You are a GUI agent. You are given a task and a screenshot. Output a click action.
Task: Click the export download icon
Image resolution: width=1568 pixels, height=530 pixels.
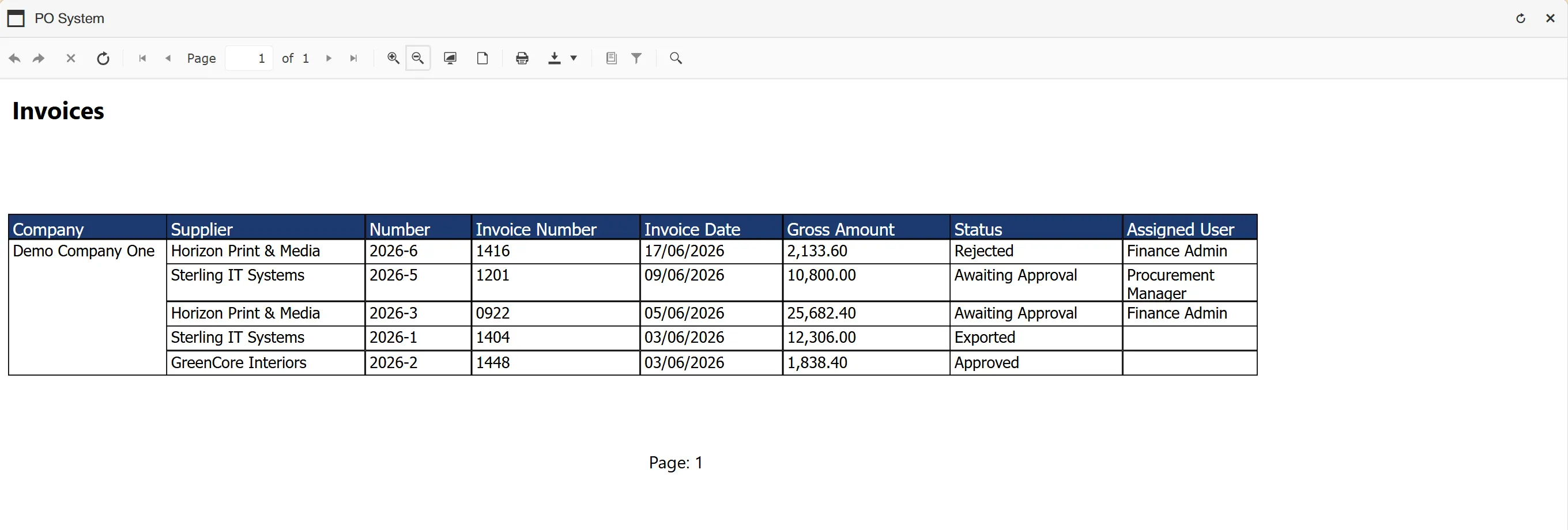pos(555,58)
